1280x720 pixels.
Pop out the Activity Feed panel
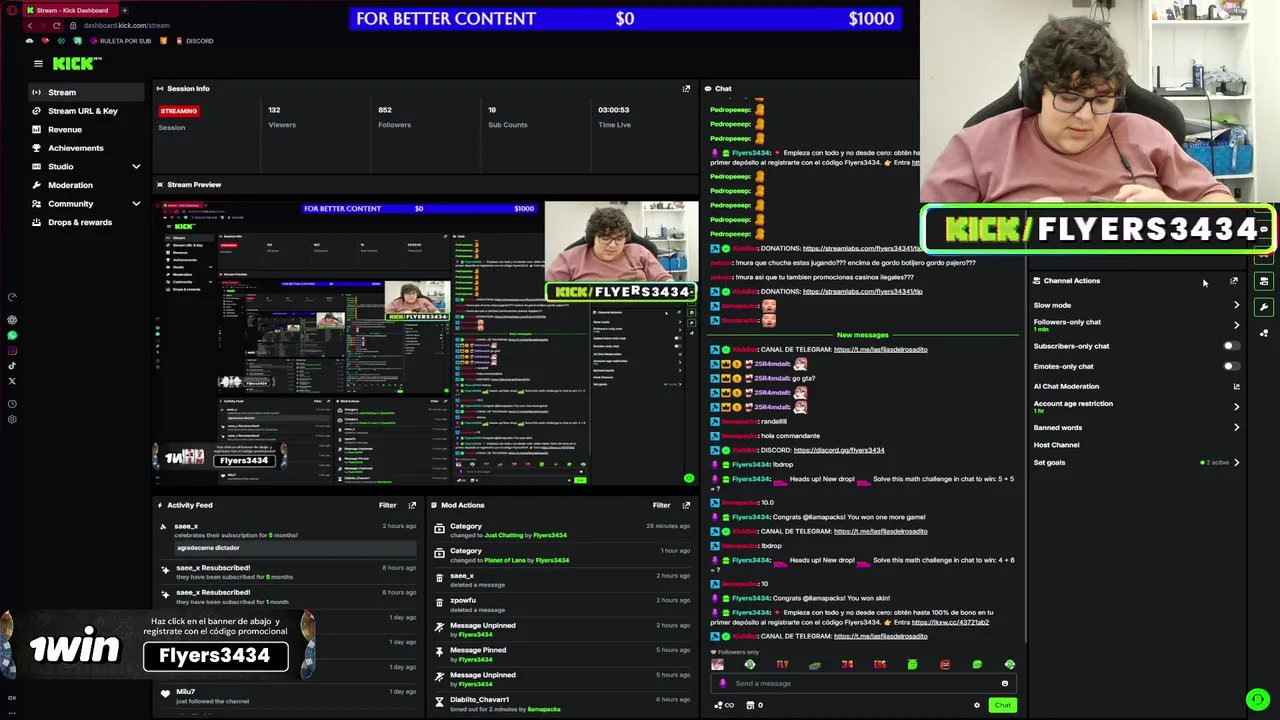[x=412, y=505]
